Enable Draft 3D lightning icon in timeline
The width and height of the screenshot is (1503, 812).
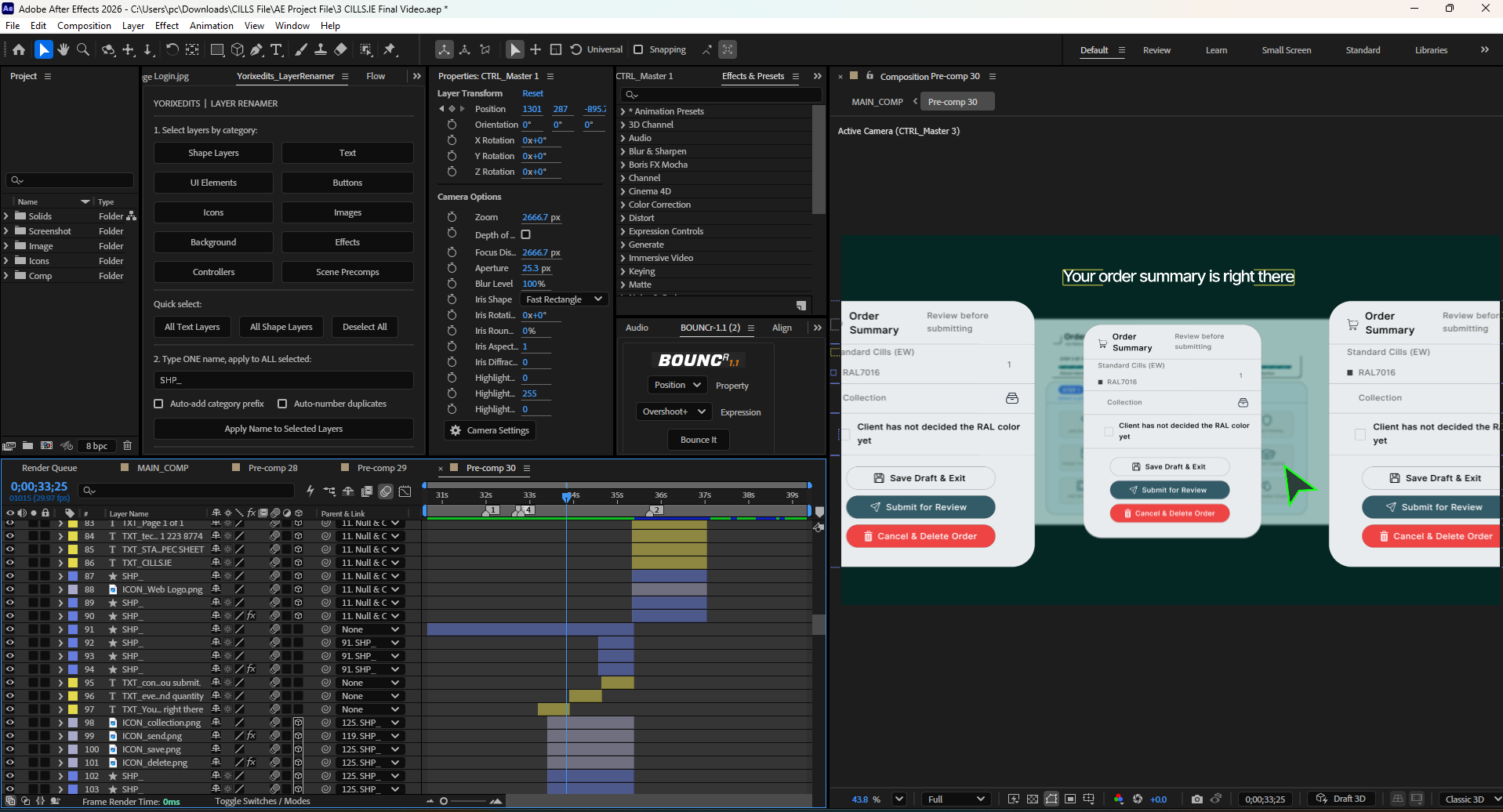coord(310,491)
